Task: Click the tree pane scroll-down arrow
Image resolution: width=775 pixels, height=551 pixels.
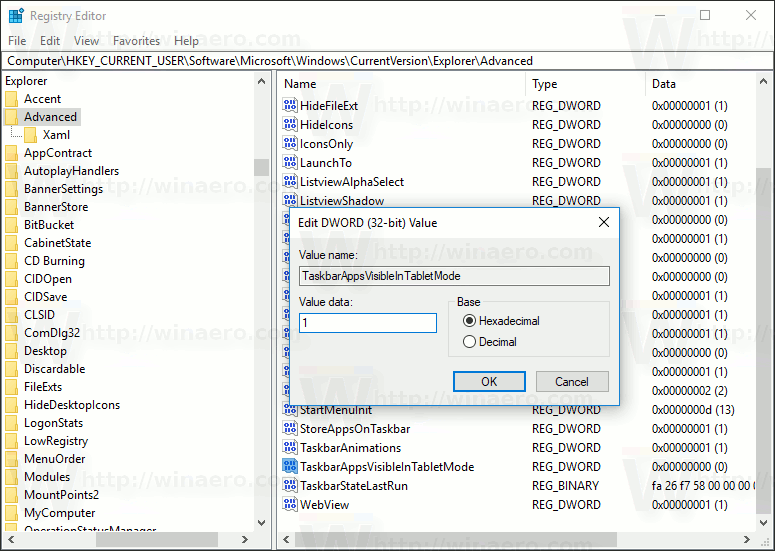Action: click(x=261, y=523)
